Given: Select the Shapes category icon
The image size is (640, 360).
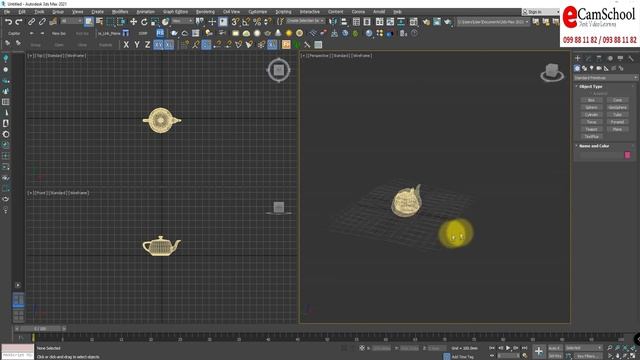Looking at the screenshot, I should (584, 68).
